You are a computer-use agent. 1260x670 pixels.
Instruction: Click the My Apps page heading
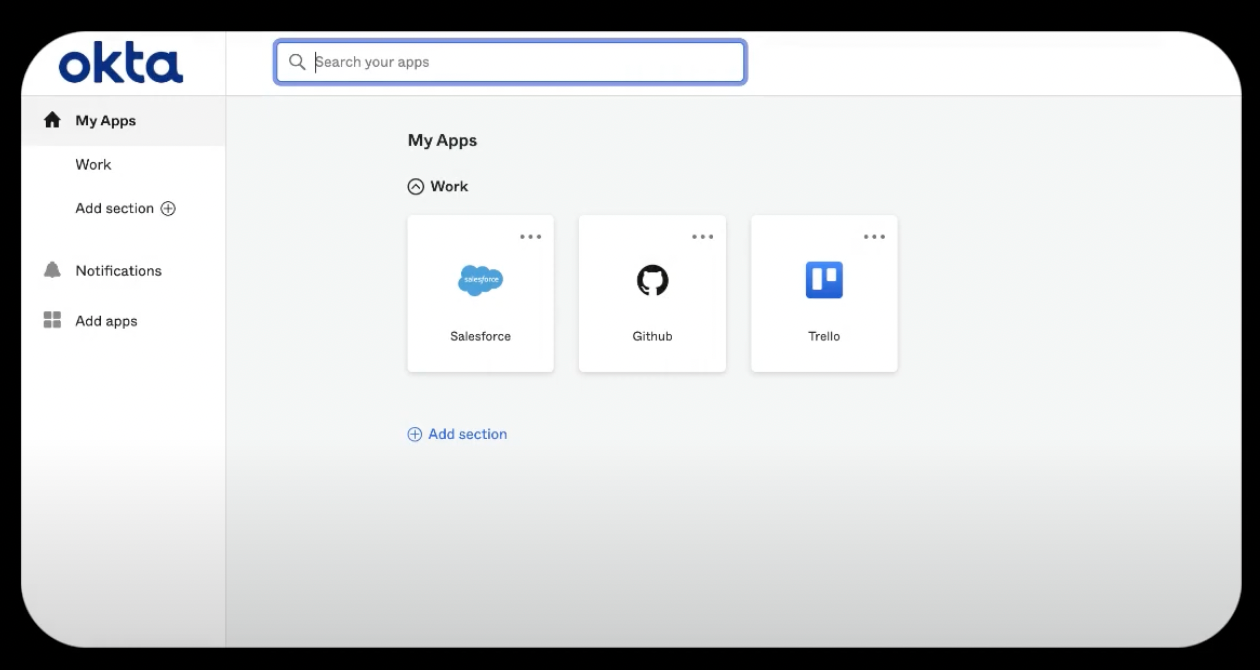[x=442, y=141]
